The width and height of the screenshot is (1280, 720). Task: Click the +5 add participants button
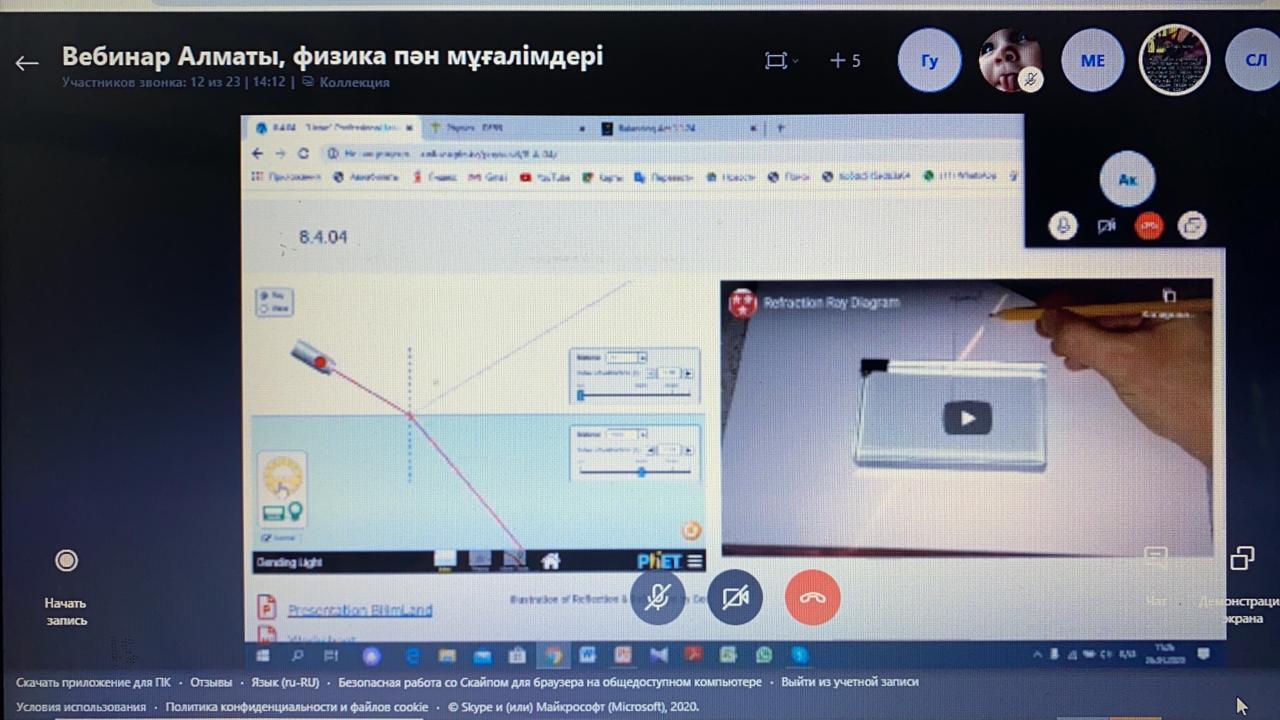click(845, 61)
